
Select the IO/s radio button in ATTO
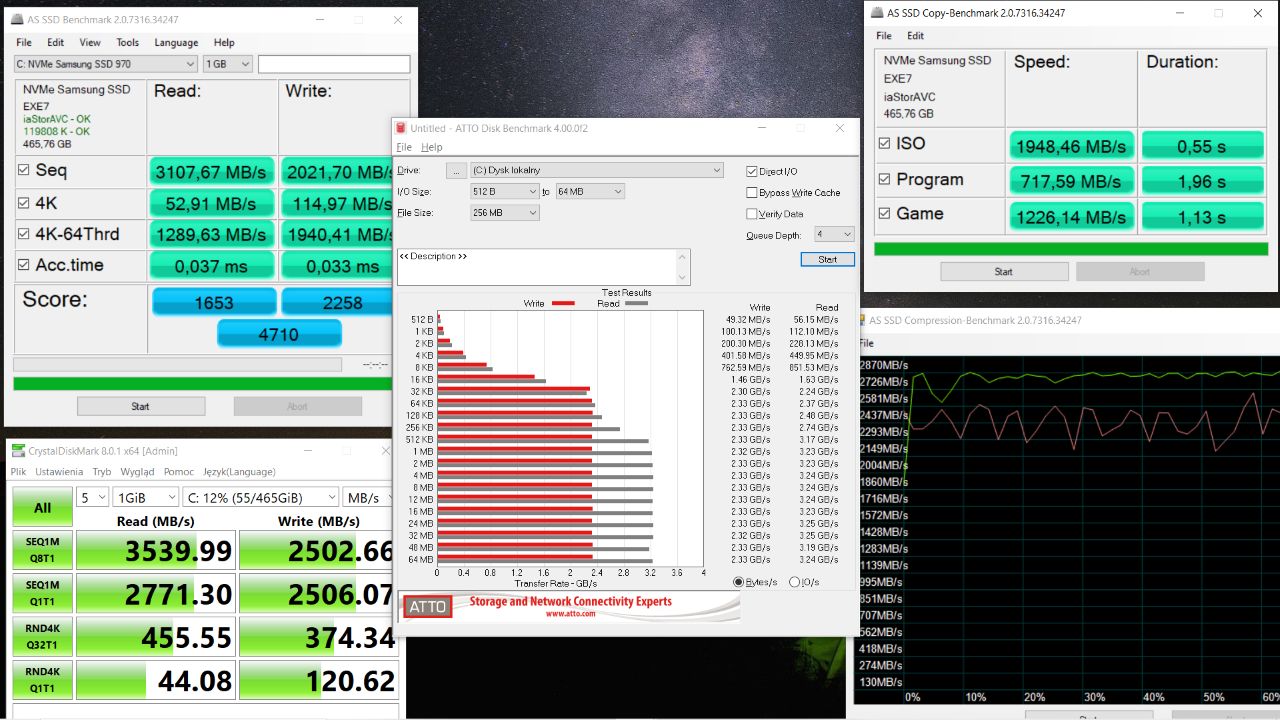pyautogui.click(x=795, y=582)
